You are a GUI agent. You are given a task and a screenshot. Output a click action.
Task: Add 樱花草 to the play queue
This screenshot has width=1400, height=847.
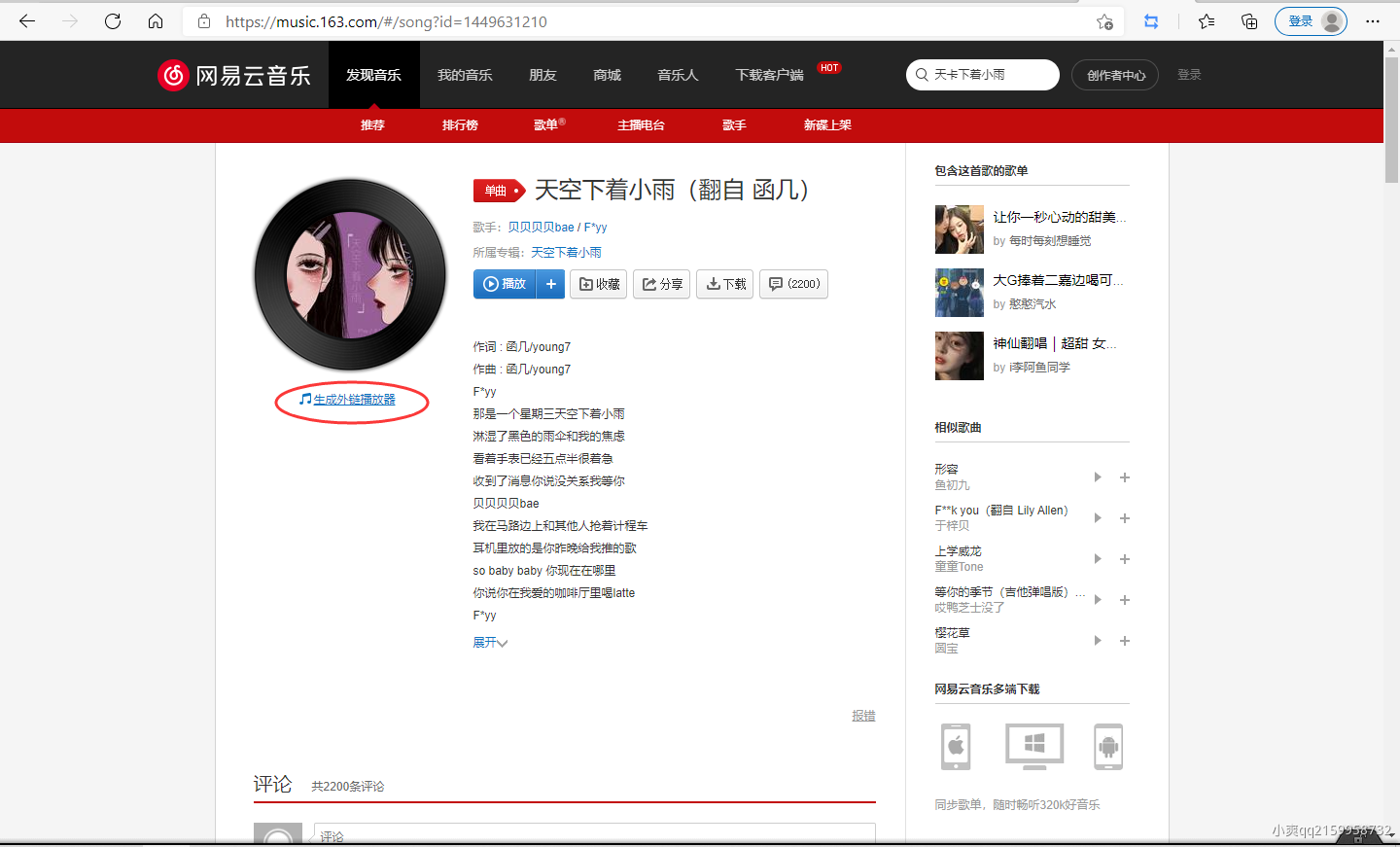point(1125,641)
